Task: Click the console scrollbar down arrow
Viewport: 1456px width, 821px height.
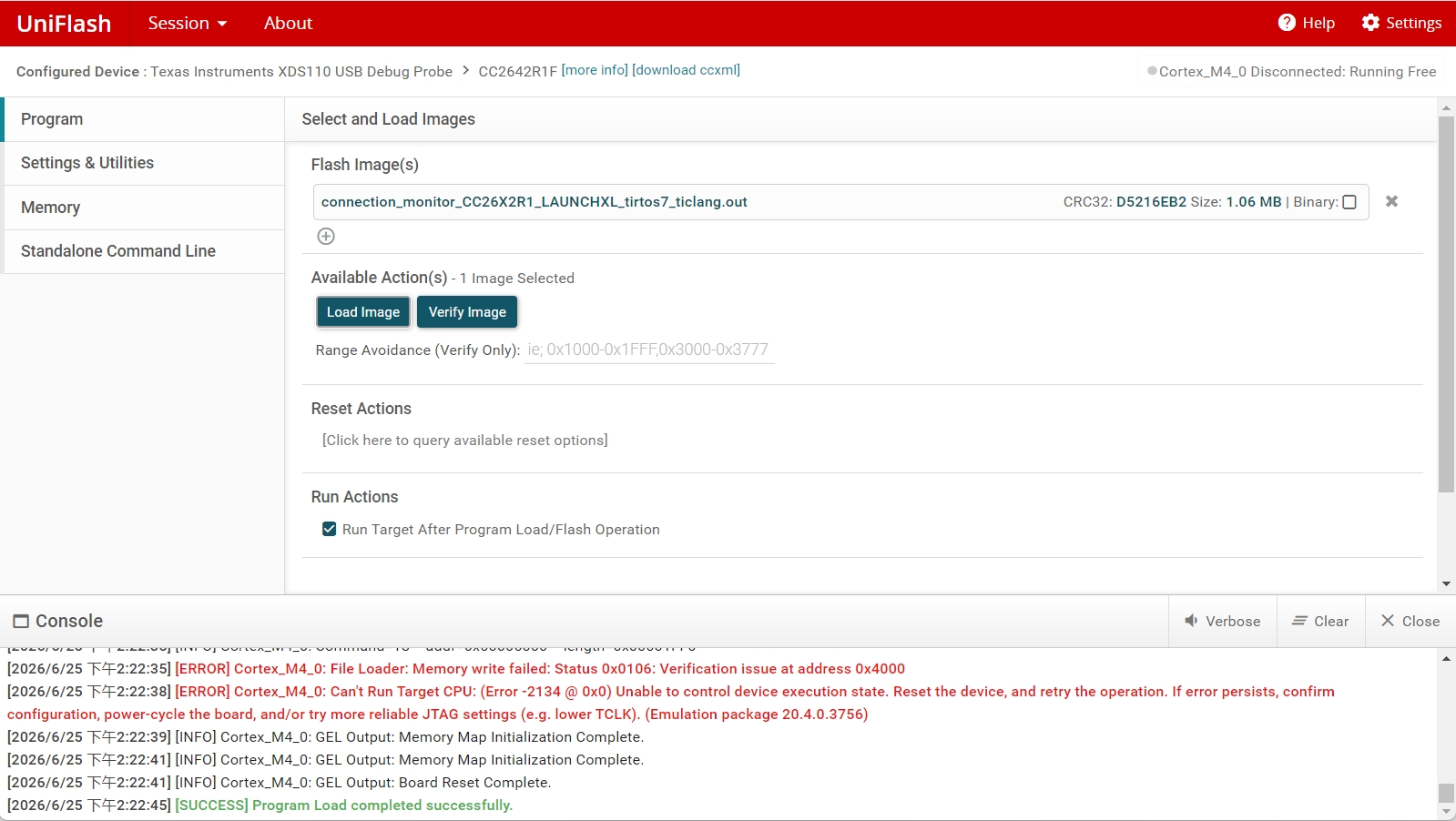Action: click(1446, 811)
